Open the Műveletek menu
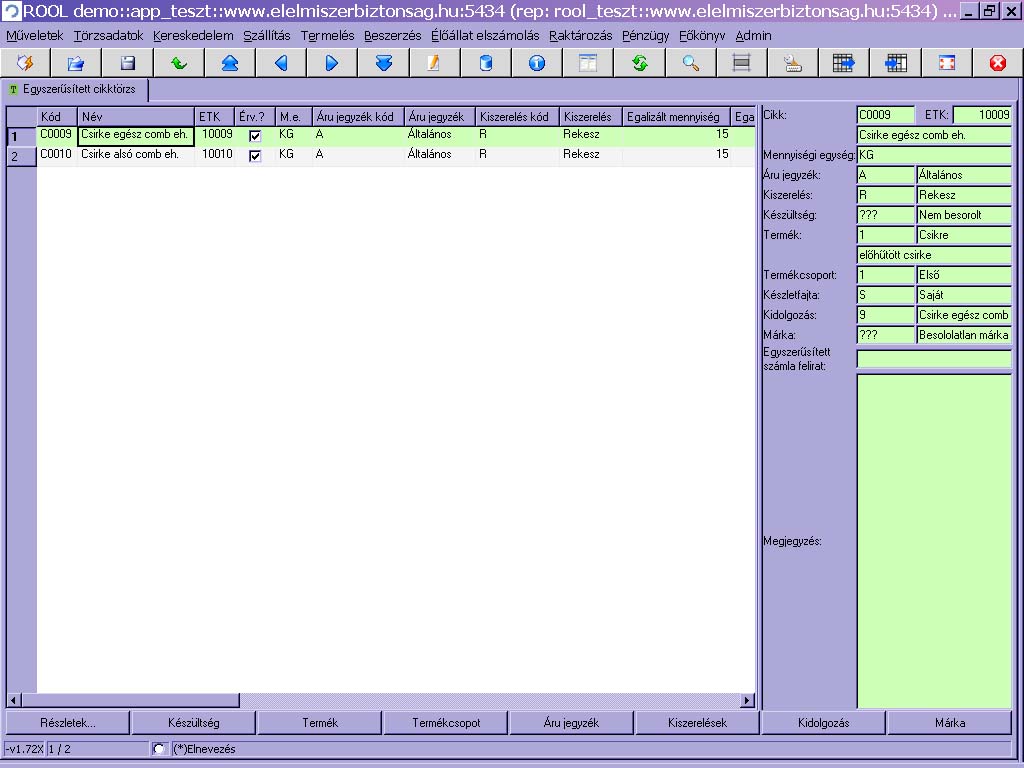Viewport: 1024px width, 768px height. [x=35, y=36]
